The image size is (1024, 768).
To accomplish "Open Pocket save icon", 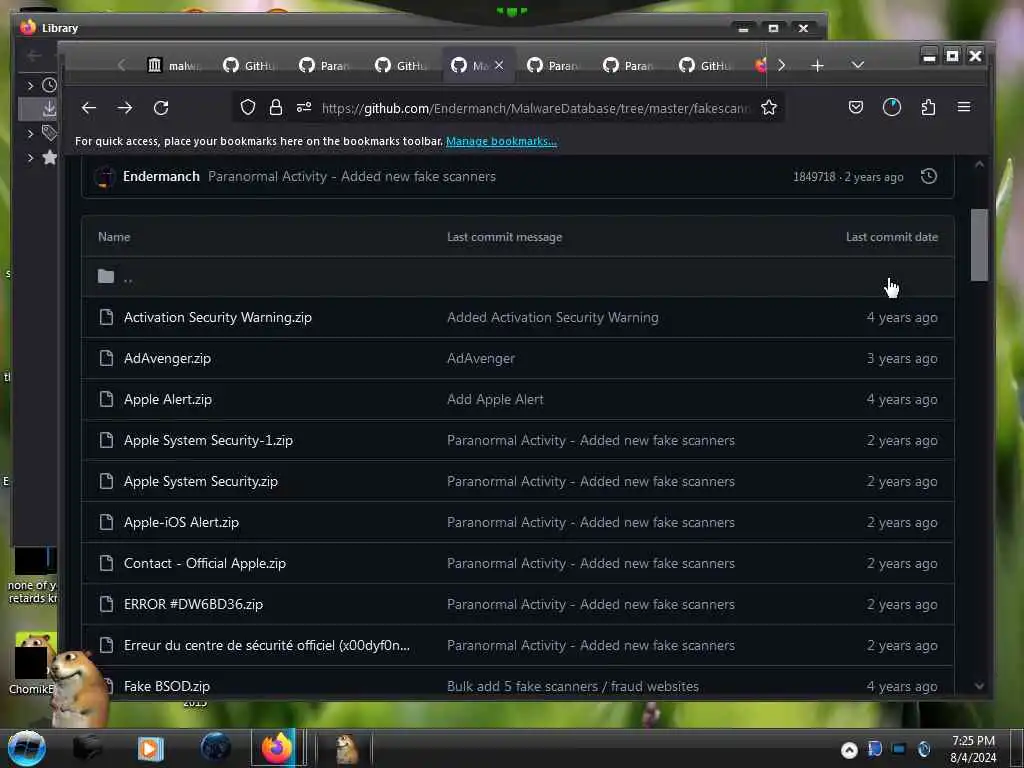I will pyautogui.click(x=856, y=107).
